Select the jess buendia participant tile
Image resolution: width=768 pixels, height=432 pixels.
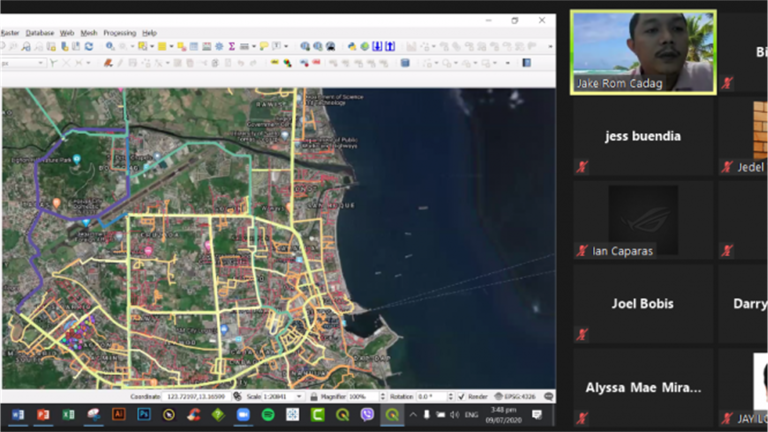point(643,136)
